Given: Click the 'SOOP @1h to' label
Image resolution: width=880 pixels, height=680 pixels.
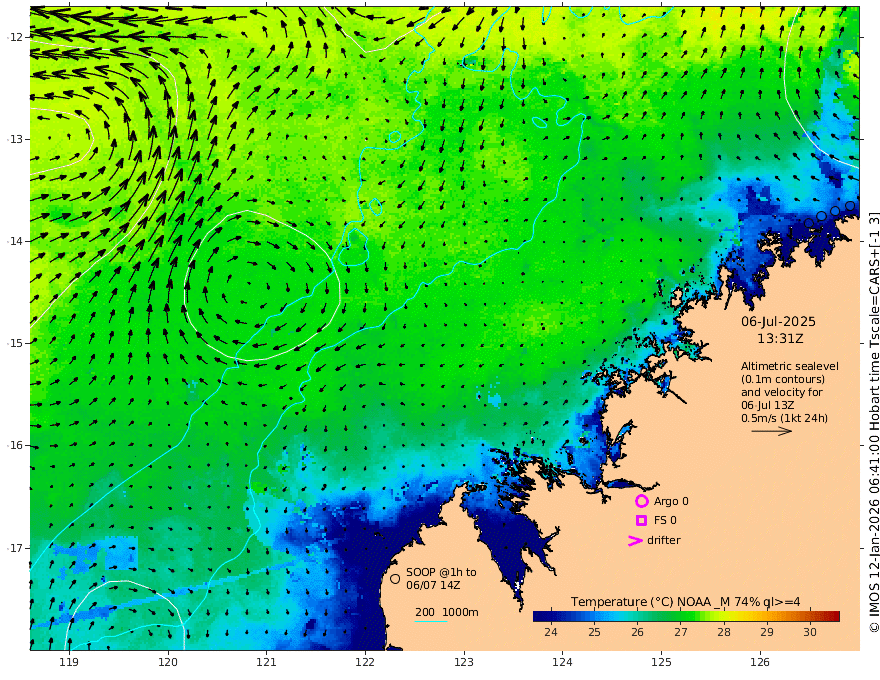Looking at the screenshot, I should [441, 572].
